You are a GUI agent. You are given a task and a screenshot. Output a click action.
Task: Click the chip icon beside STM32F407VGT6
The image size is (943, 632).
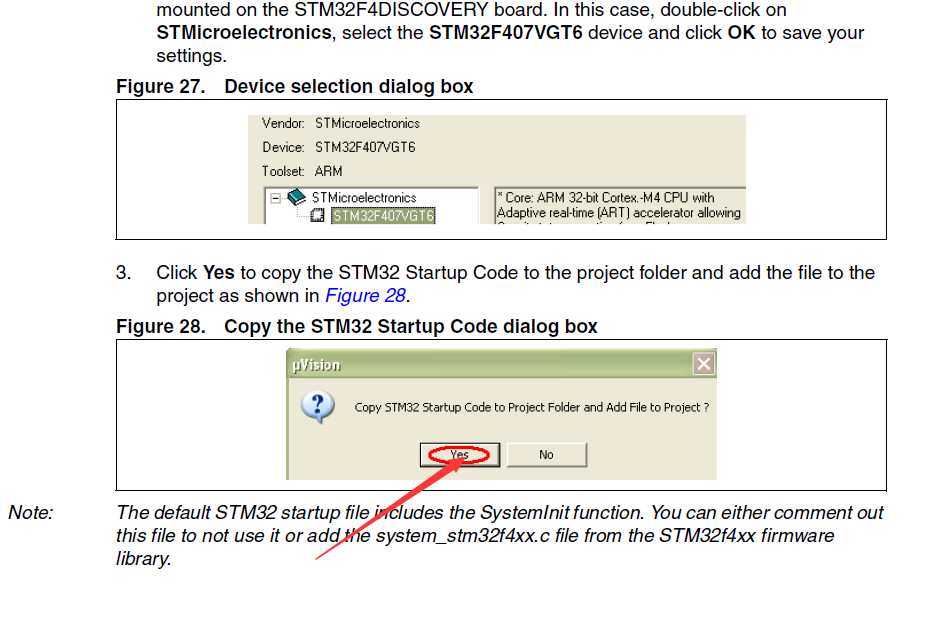click(x=318, y=215)
